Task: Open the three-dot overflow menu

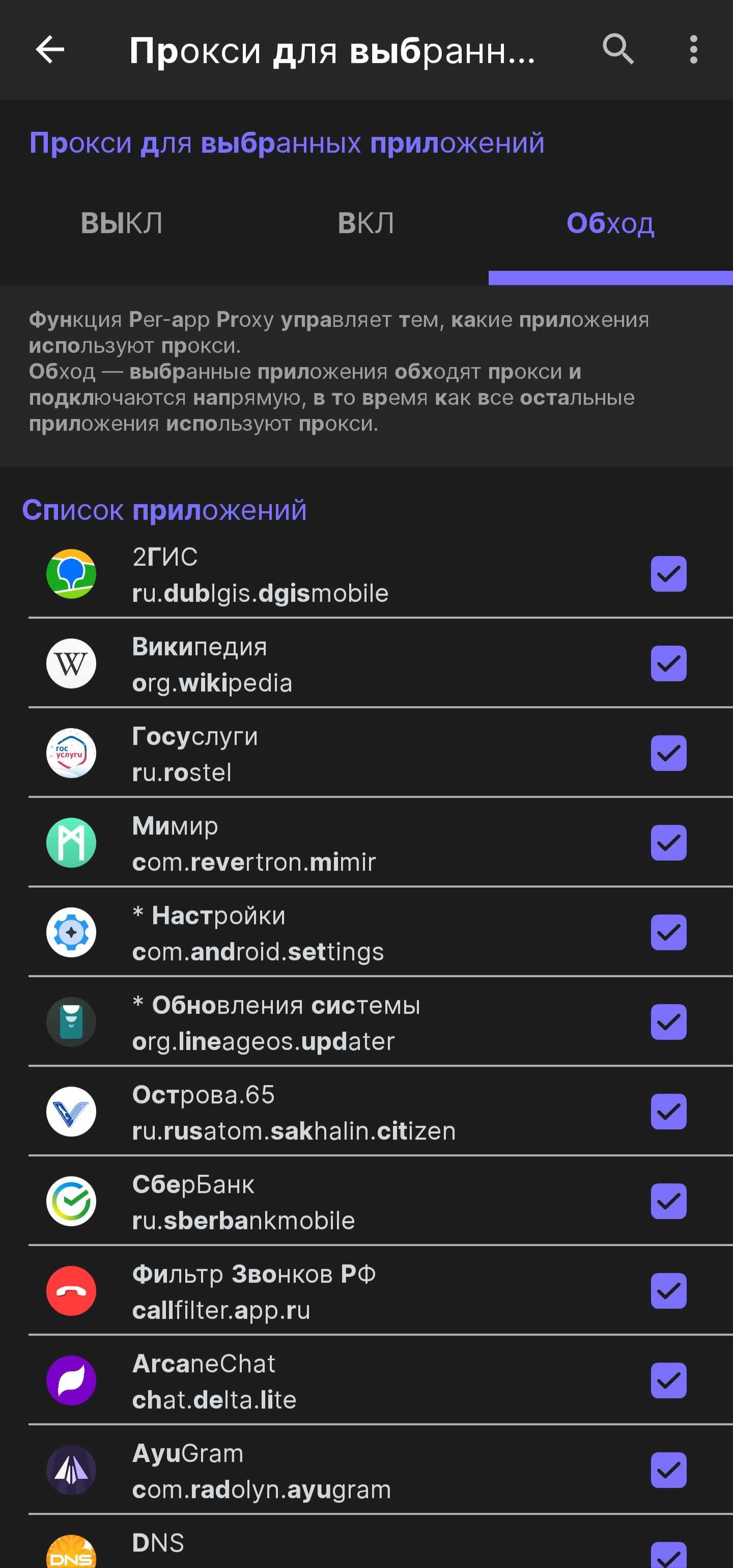Action: (693, 49)
